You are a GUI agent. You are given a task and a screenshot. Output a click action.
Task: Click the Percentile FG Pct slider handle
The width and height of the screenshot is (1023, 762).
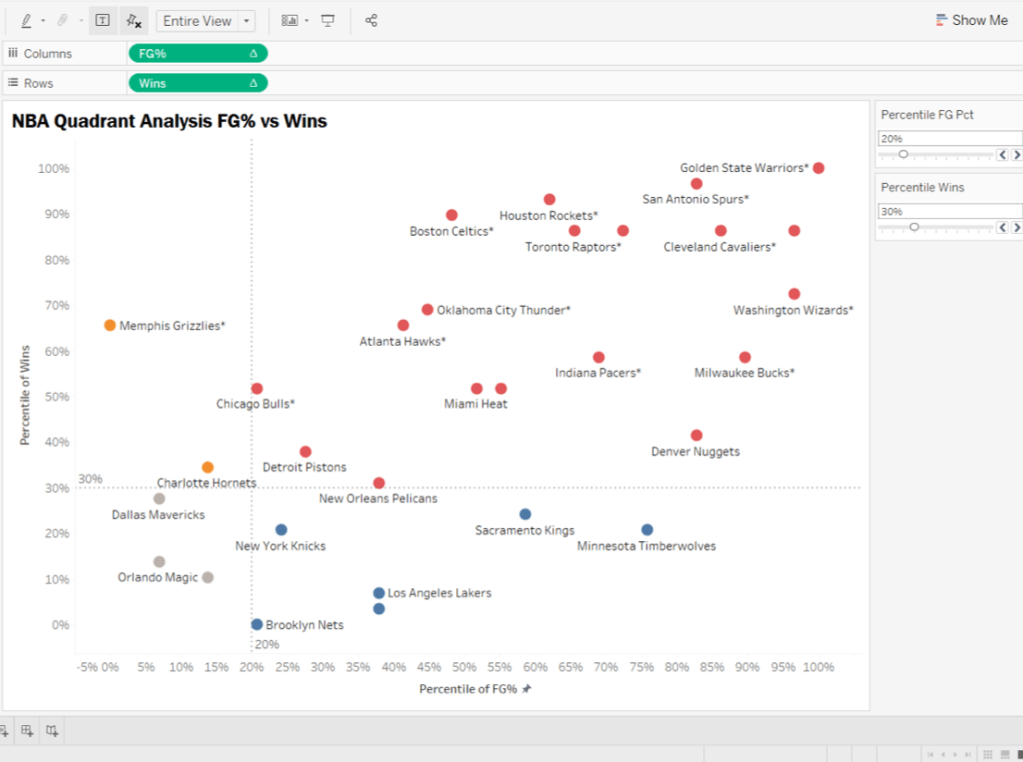click(904, 154)
